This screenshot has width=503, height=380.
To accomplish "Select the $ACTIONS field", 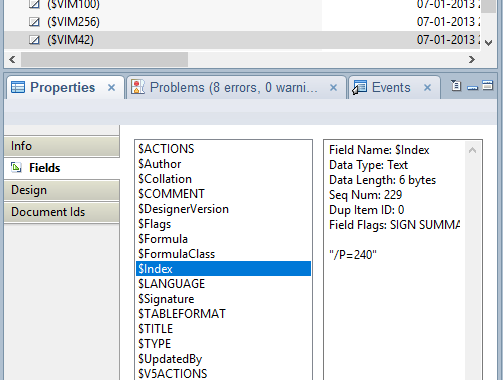I will 223,149.
